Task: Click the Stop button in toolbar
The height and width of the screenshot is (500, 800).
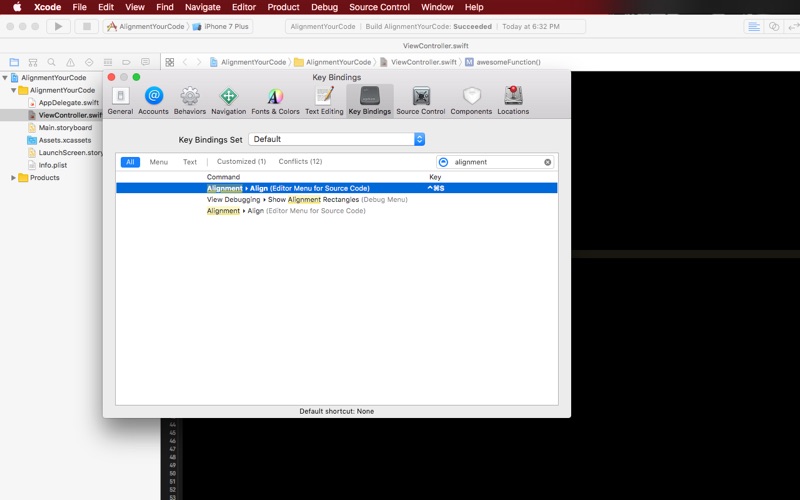Action: coord(87,27)
